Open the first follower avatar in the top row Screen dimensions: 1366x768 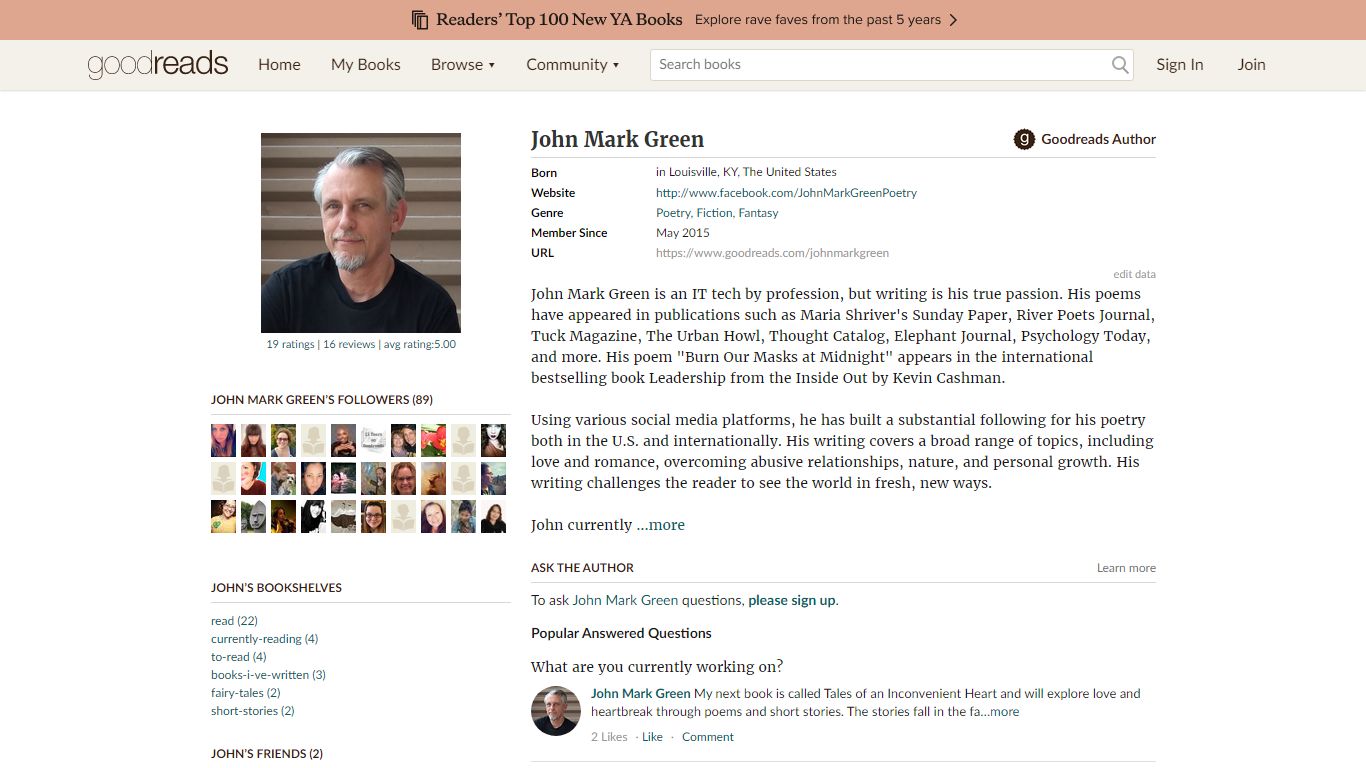(x=224, y=441)
